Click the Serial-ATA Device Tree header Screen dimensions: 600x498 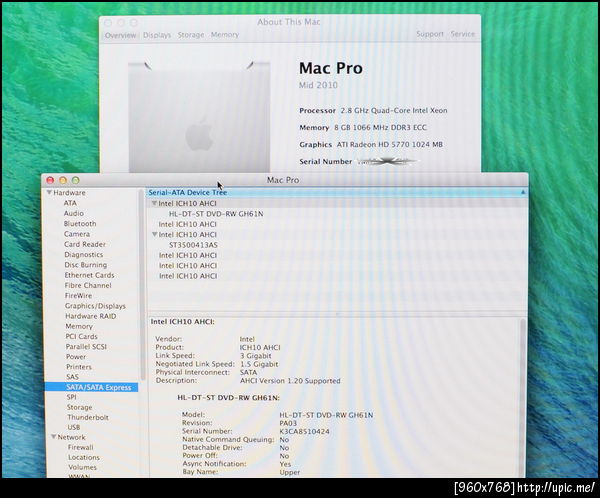pos(188,193)
